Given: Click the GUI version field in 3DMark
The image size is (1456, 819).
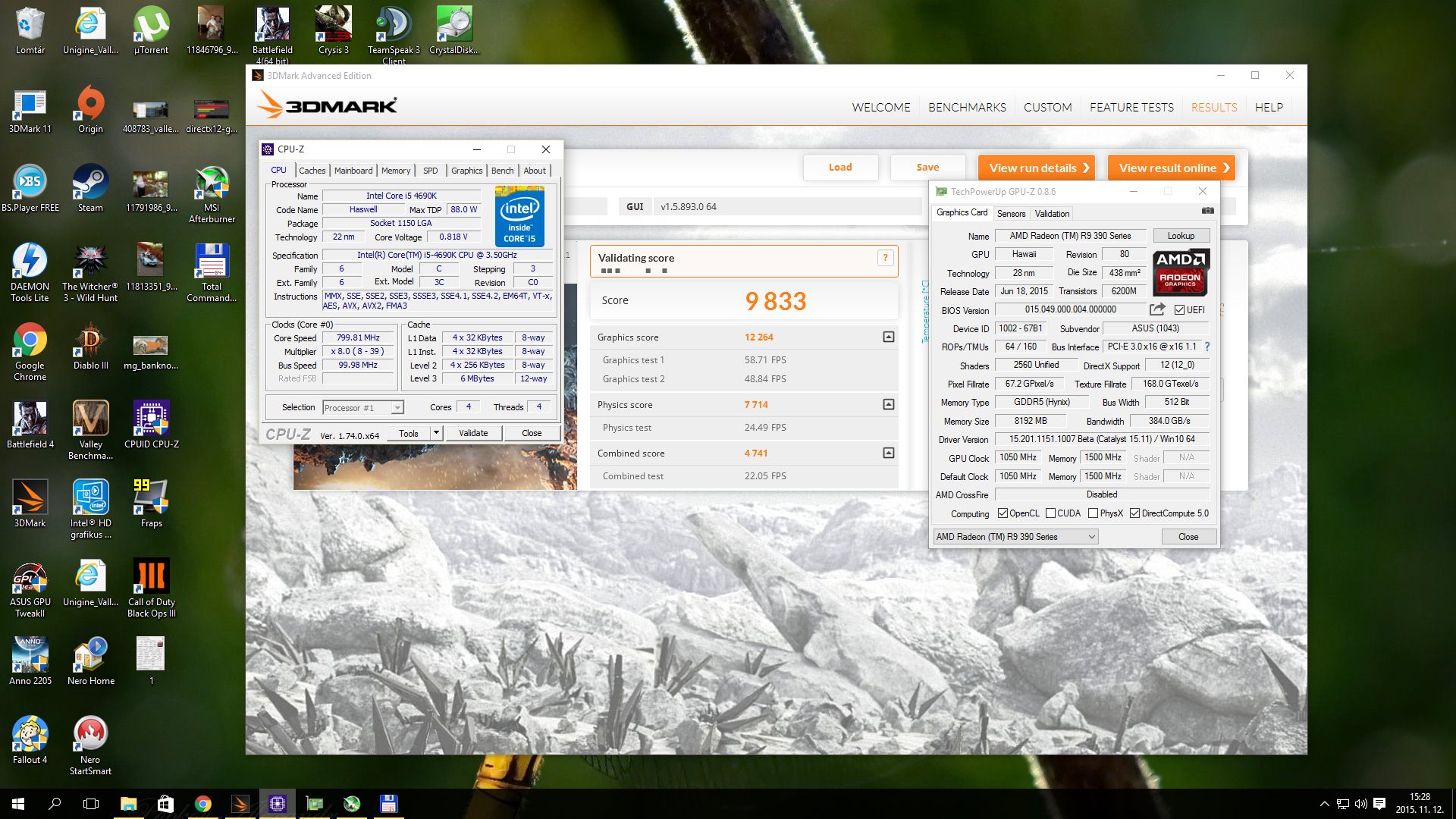Looking at the screenshot, I should pos(789,206).
